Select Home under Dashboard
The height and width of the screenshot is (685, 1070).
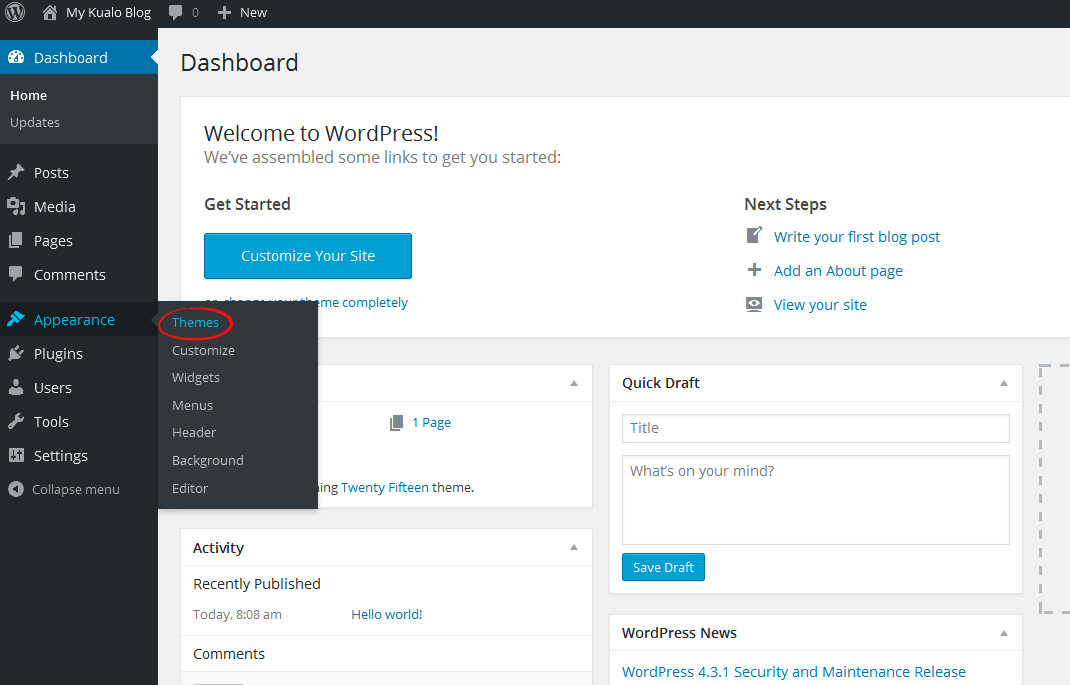29,96
